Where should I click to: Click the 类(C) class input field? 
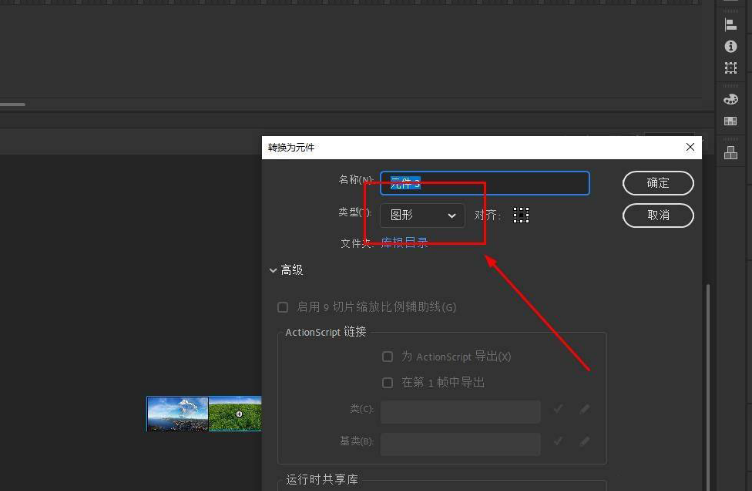coord(460,411)
